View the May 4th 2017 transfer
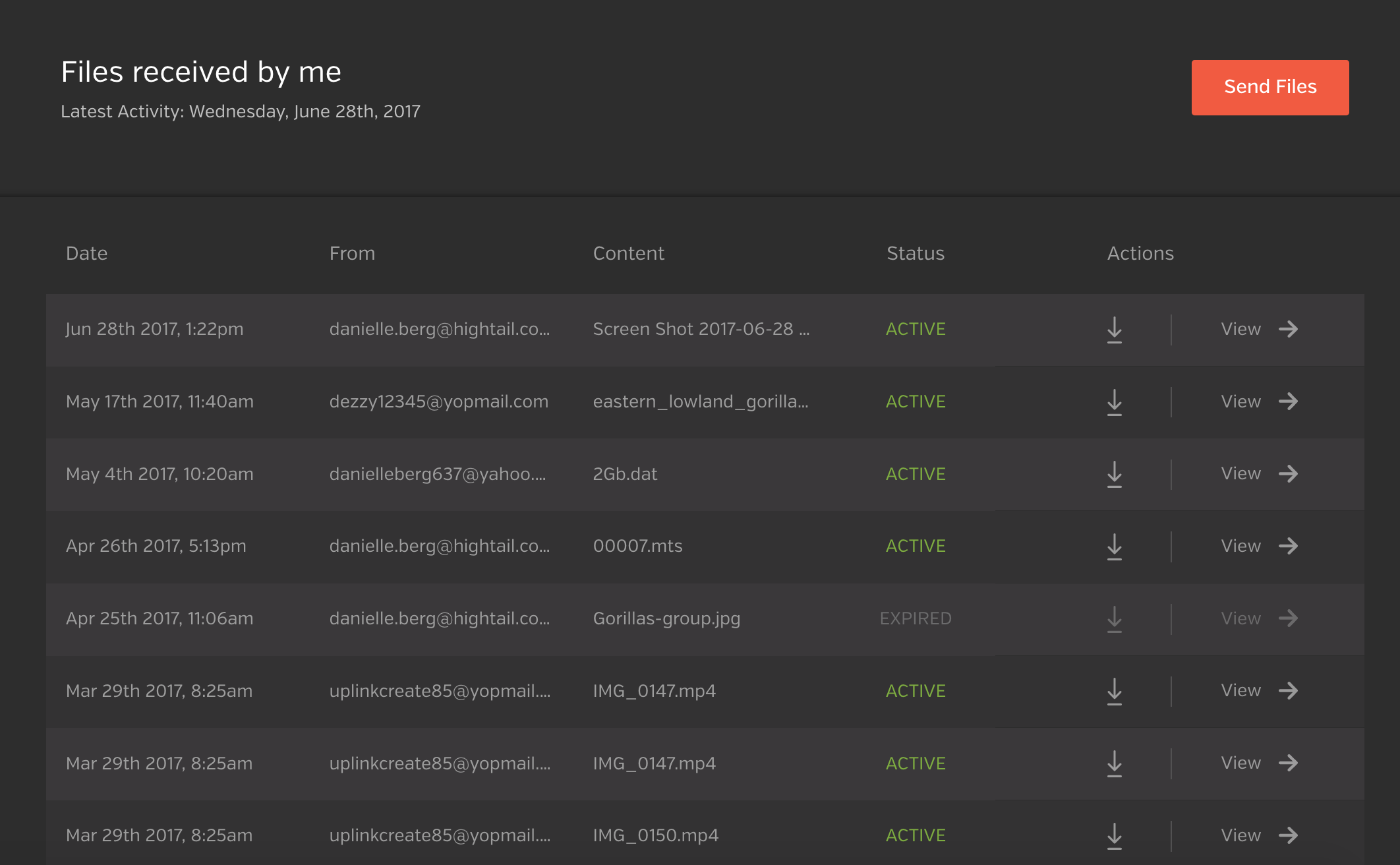The width and height of the screenshot is (1400, 865). click(x=1259, y=473)
